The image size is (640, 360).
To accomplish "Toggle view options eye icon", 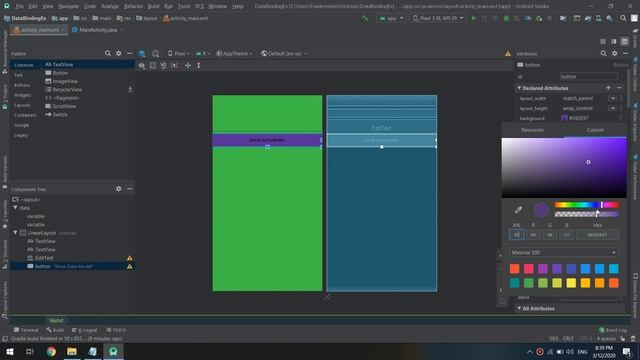I will tap(142, 65).
